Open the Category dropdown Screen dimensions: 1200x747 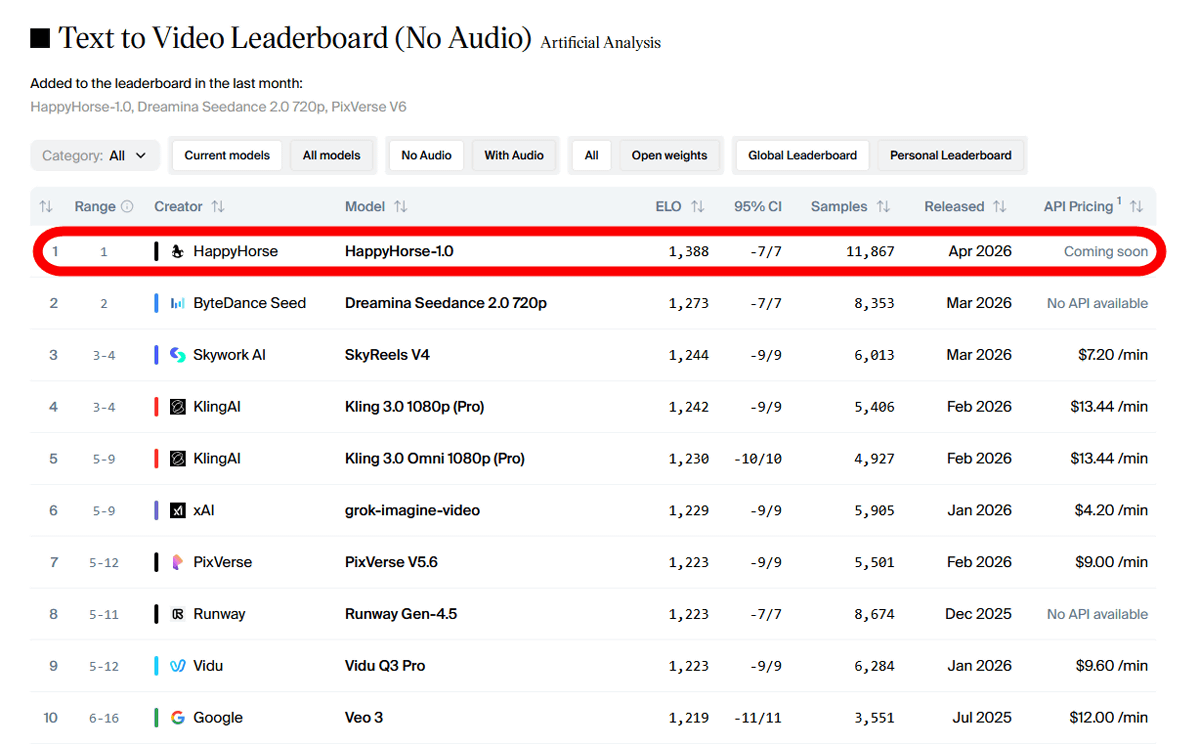pyautogui.click(x=95, y=155)
